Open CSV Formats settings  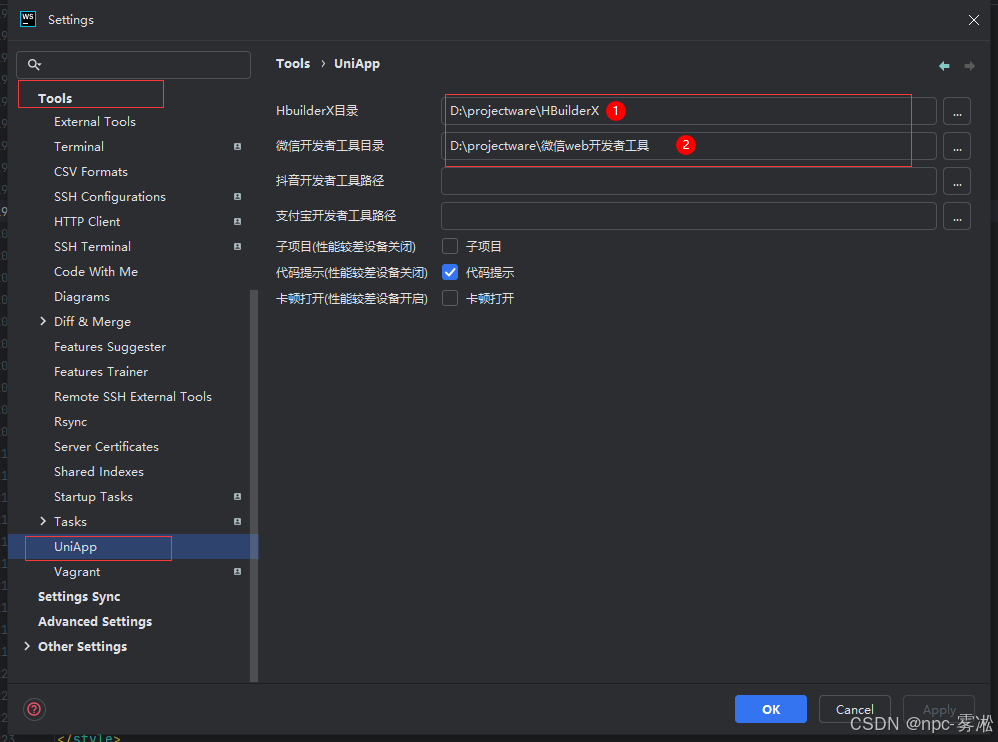pyautogui.click(x=91, y=172)
